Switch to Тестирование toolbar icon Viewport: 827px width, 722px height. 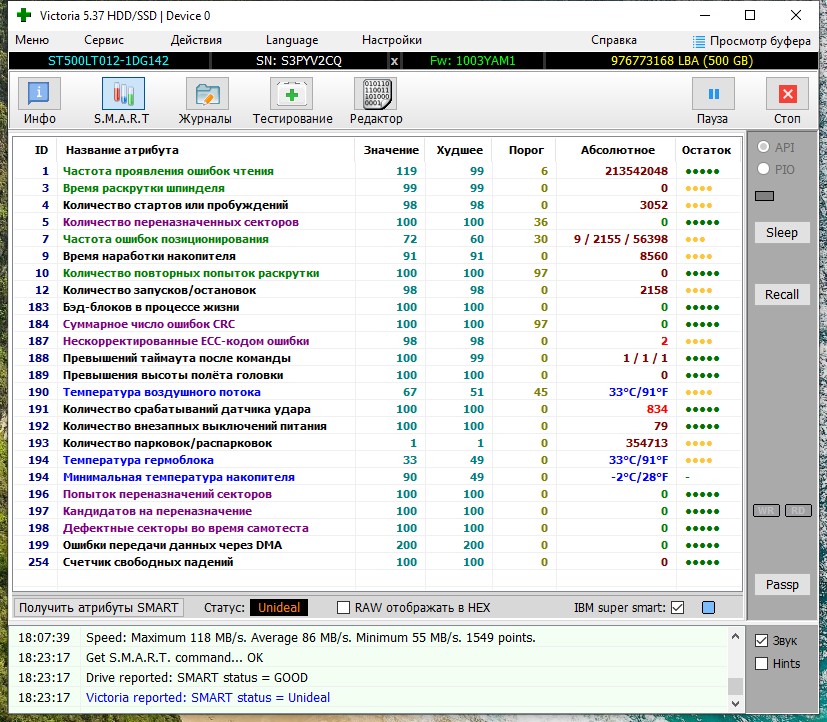pyautogui.click(x=292, y=95)
